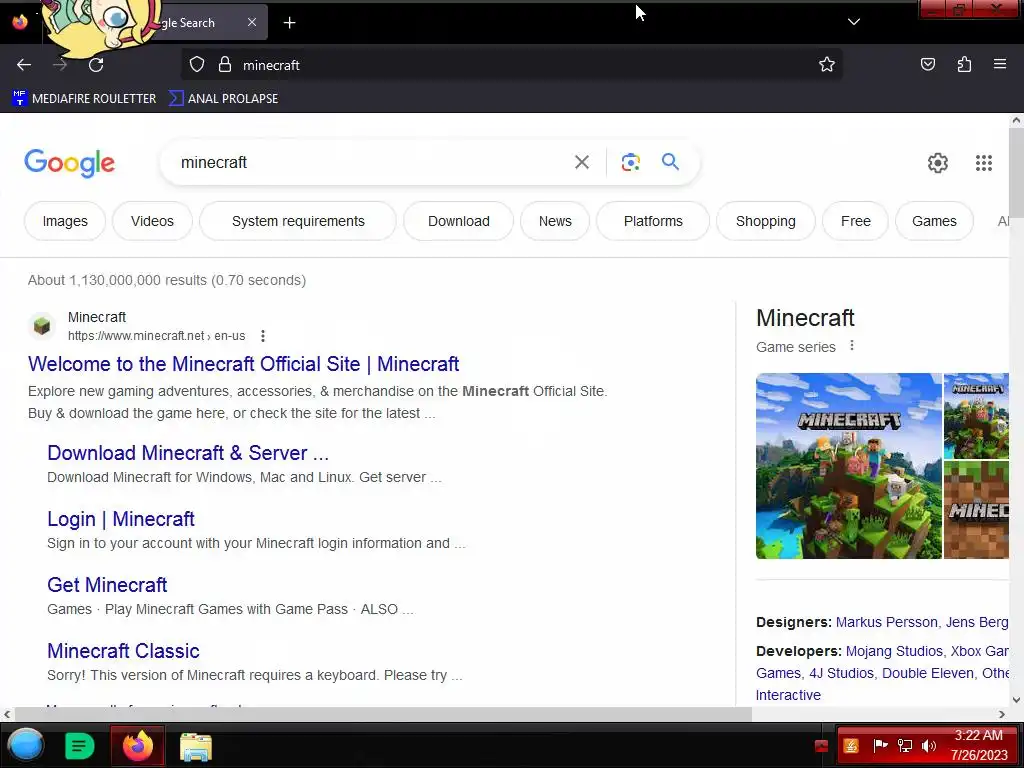1024x768 pixels.
Task: Follow Mojang Studios developer link
Action: point(894,651)
